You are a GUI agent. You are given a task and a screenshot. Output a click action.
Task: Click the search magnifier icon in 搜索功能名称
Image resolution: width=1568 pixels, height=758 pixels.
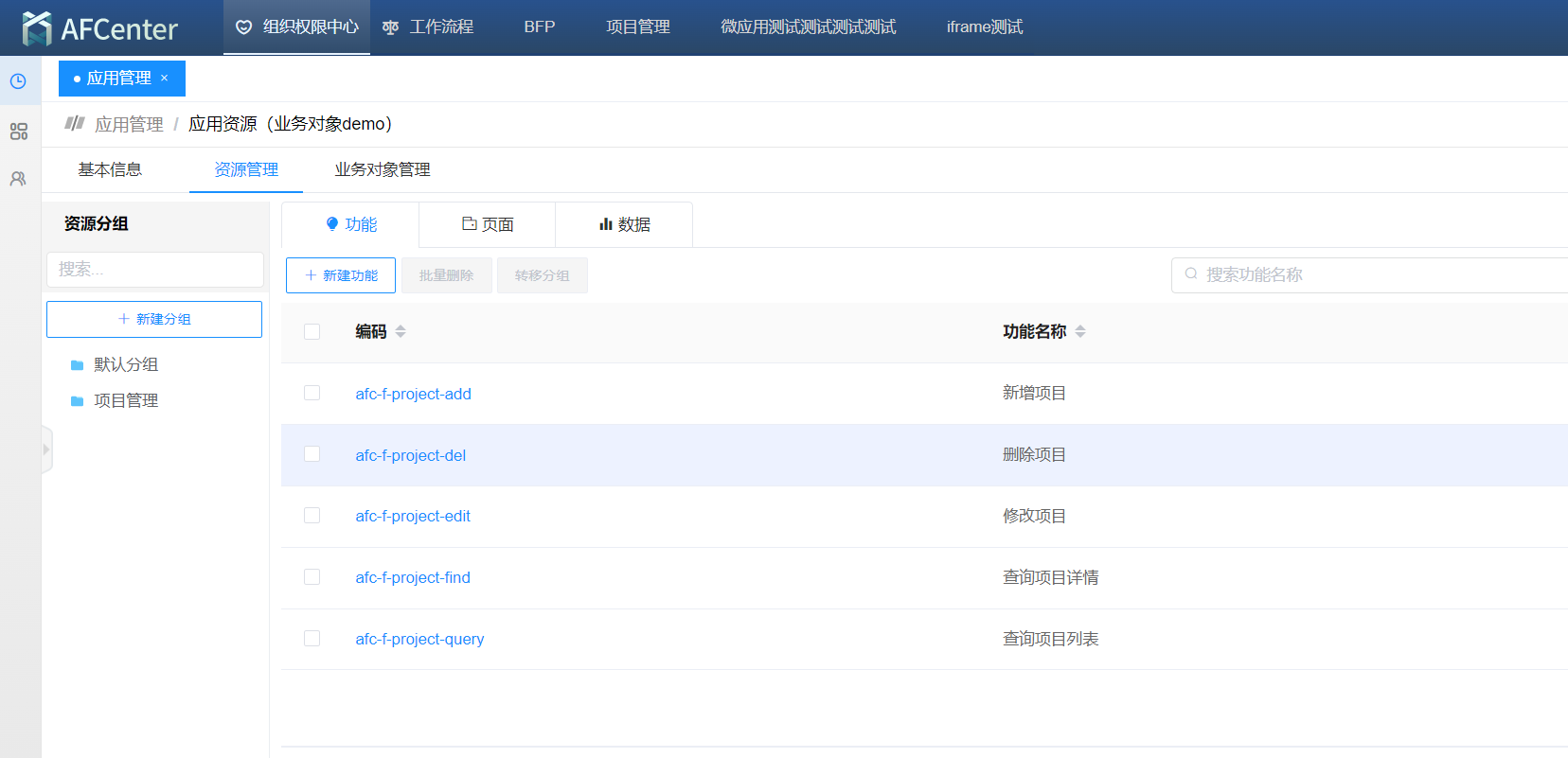pyautogui.click(x=1191, y=274)
